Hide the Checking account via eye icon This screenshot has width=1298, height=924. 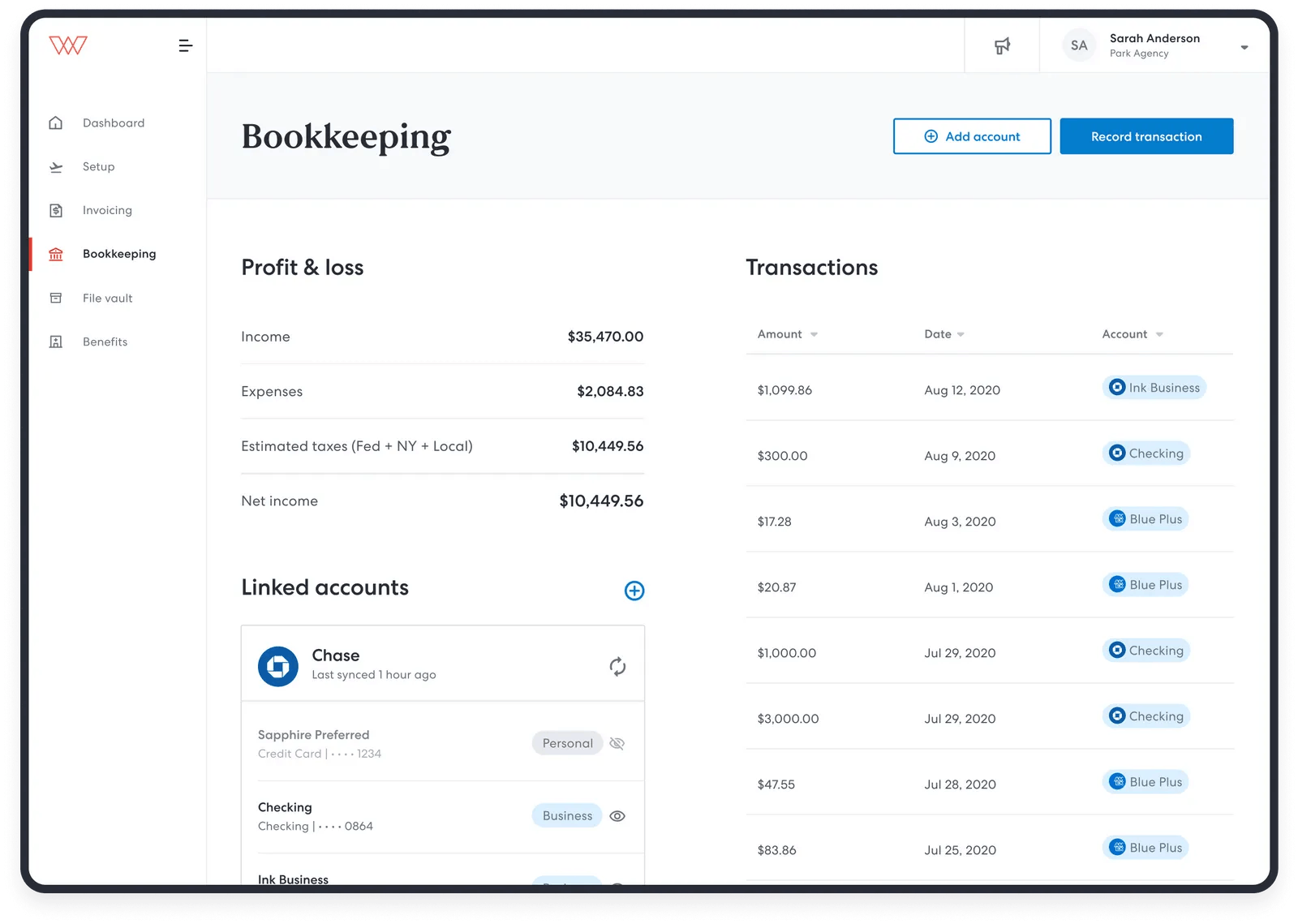[617, 816]
